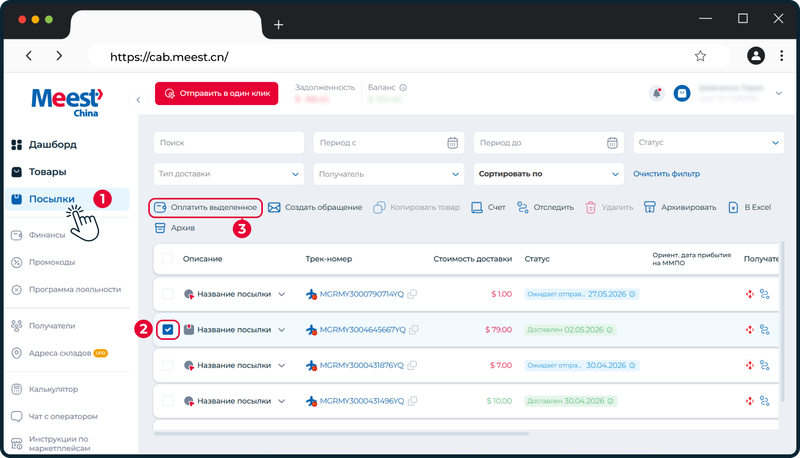The image size is (800, 458).
Task: Click Создать обращение in toolbar
Action: click(315, 208)
